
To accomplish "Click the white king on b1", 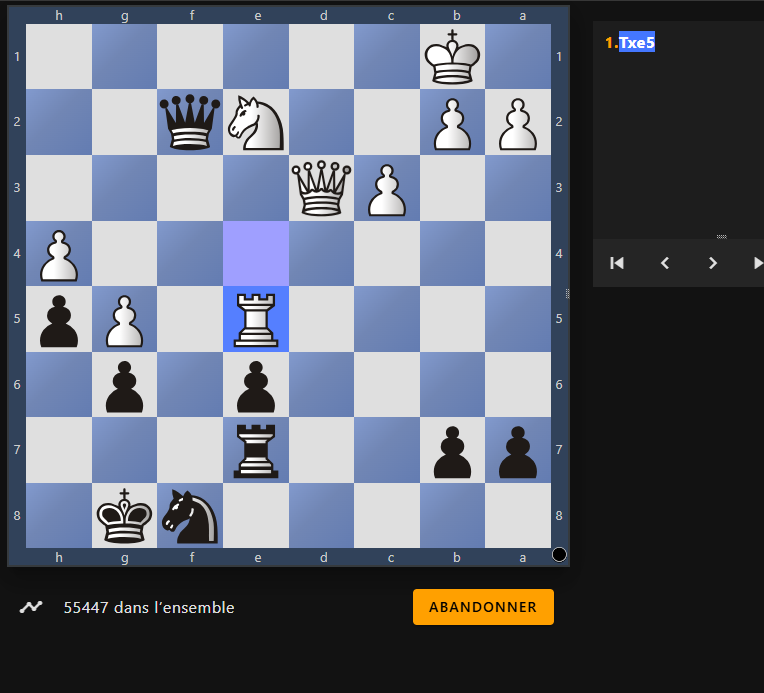I will [x=453, y=56].
